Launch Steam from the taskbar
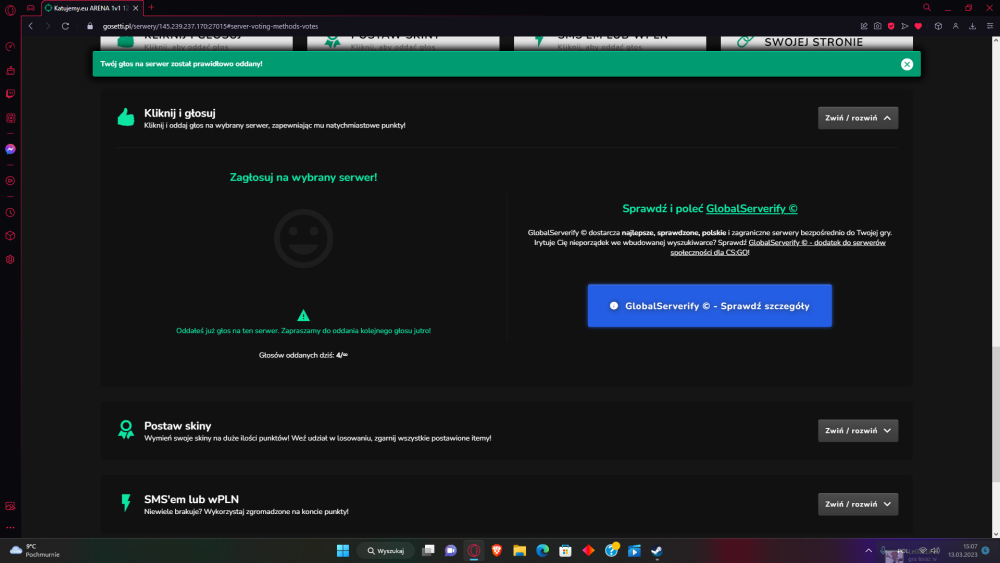Image resolution: width=1000 pixels, height=563 pixels. point(657,550)
